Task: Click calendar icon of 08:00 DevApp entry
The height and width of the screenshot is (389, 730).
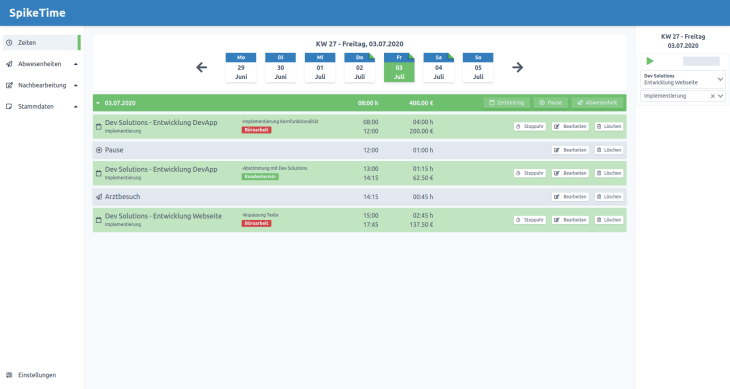Action: (99, 127)
